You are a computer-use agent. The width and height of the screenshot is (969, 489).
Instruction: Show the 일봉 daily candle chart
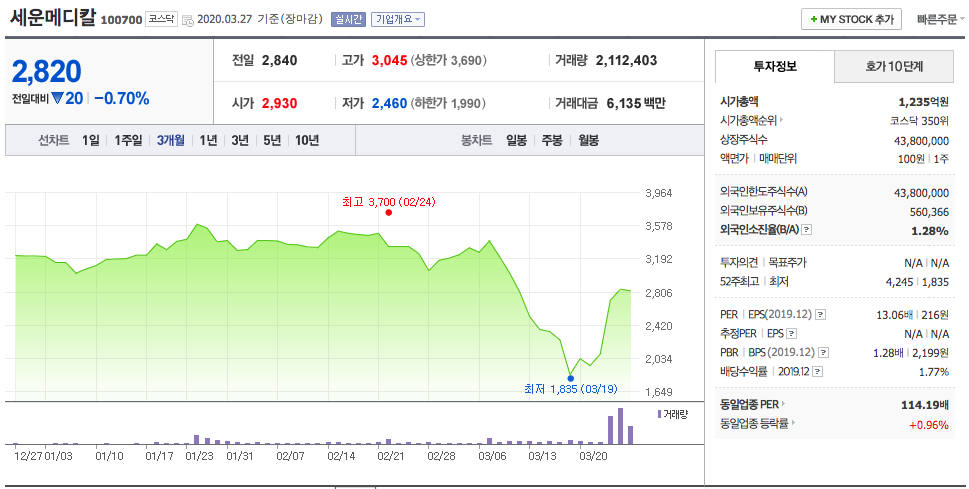(x=517, y=140)
